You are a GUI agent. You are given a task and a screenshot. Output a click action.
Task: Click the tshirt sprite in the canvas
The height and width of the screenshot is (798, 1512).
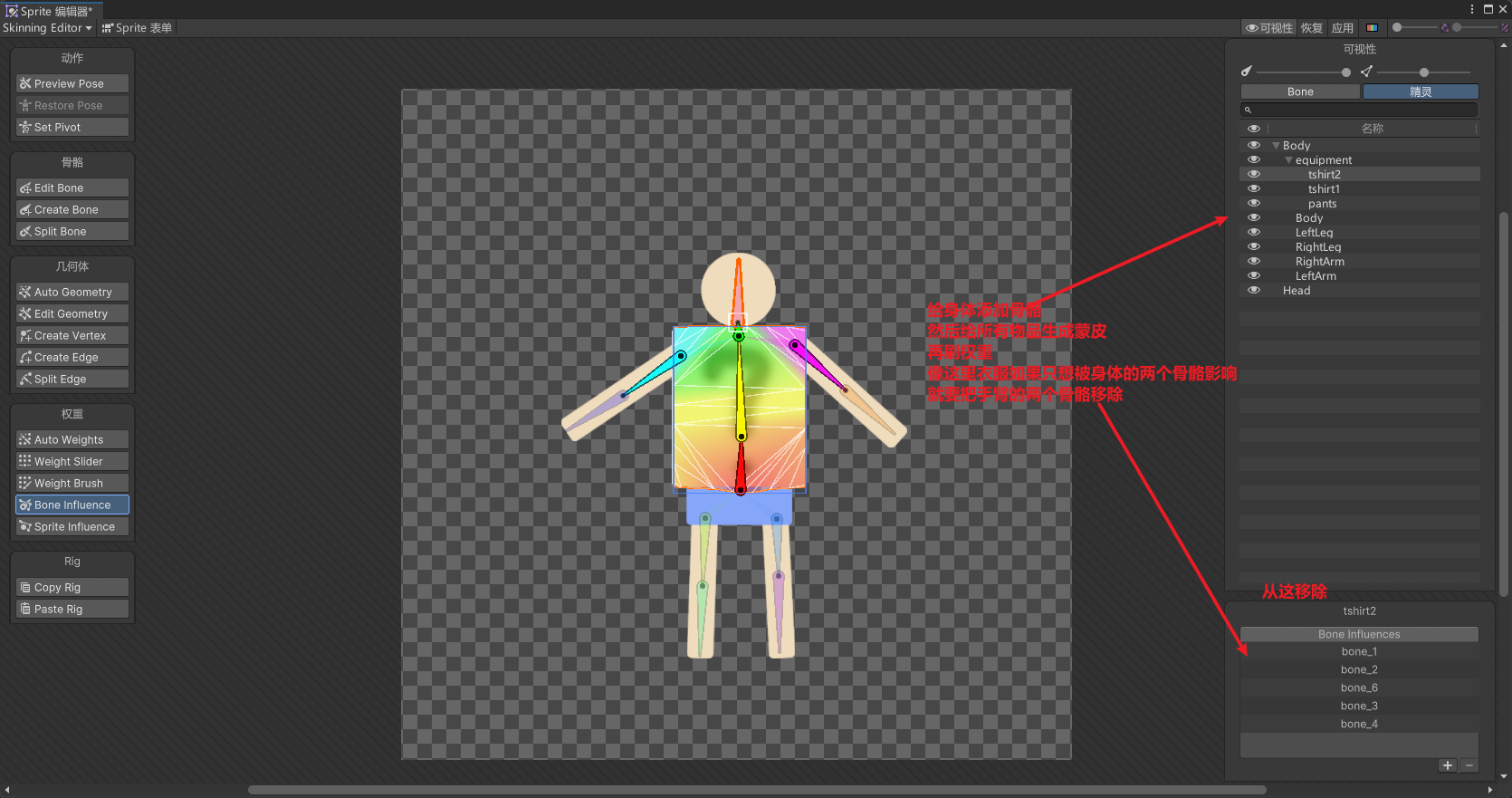740,408
